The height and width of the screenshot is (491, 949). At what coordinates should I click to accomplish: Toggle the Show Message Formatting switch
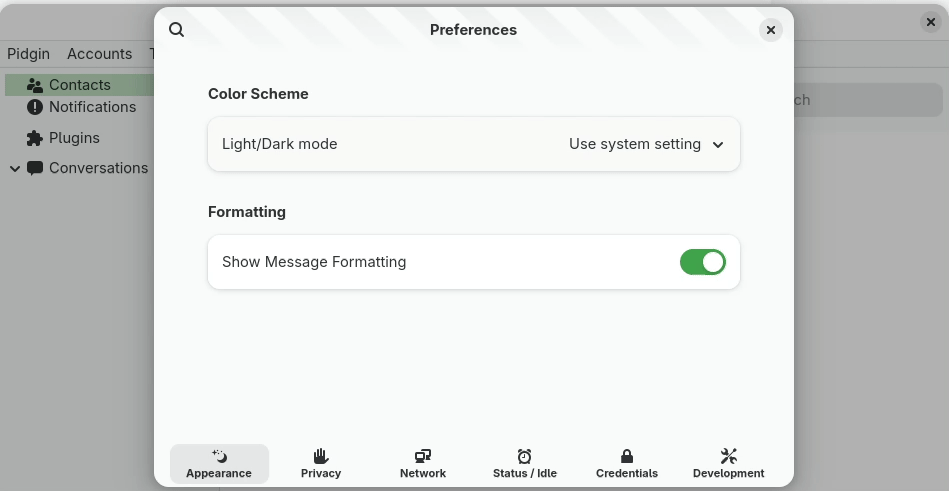click(x=702, y=262)
